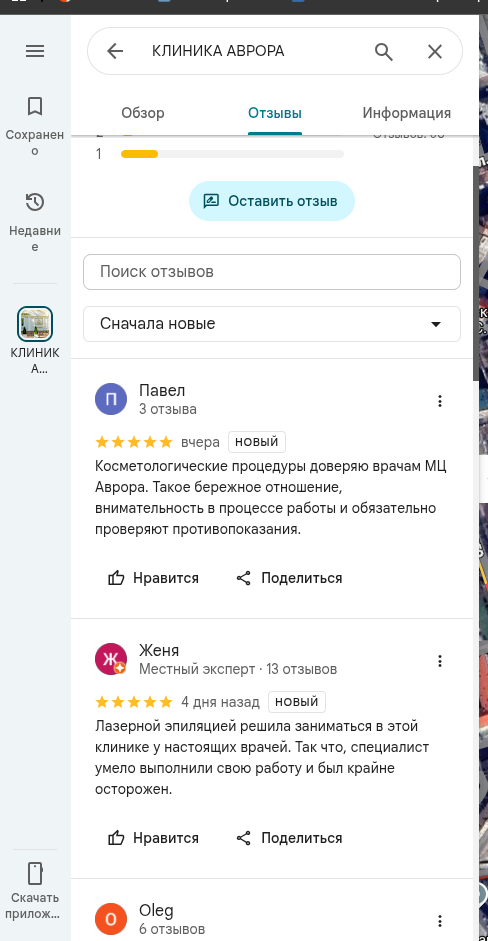This screenshot has width=488, height=941.
Task: Open three-dot menu on Женя's review
Action: point(440,661)
